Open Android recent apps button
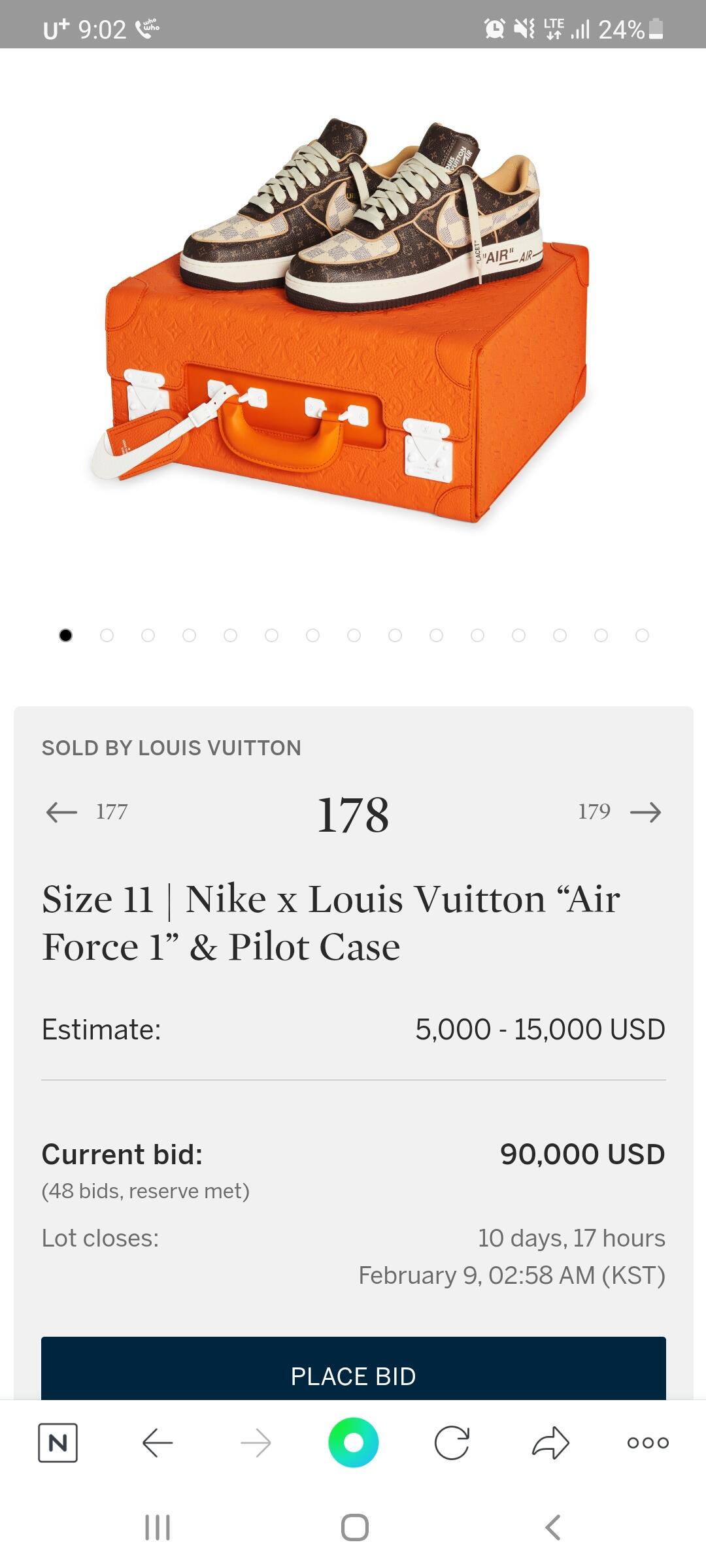This screenshot has width=706, height=1568. click(x=157, y=1527)
